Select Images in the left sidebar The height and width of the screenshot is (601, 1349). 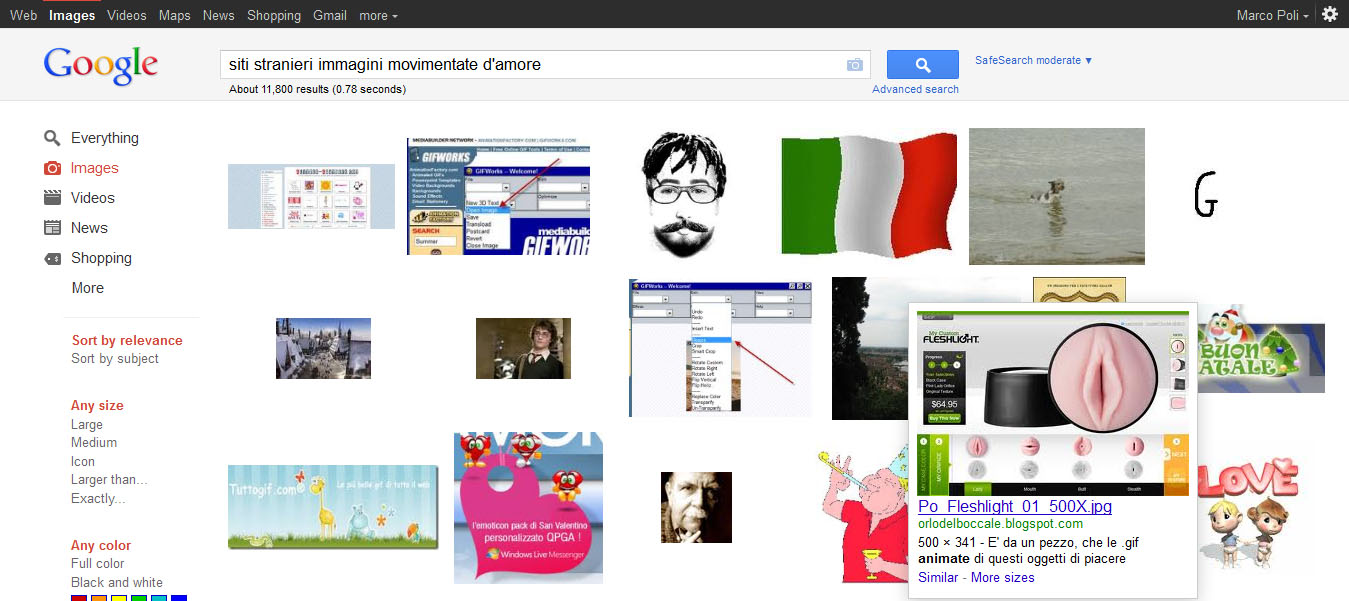click(x=95, y=168)
